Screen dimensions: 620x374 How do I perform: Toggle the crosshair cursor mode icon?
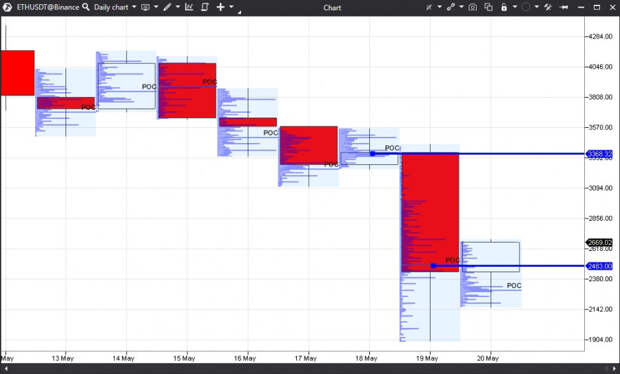click(429, 7)
